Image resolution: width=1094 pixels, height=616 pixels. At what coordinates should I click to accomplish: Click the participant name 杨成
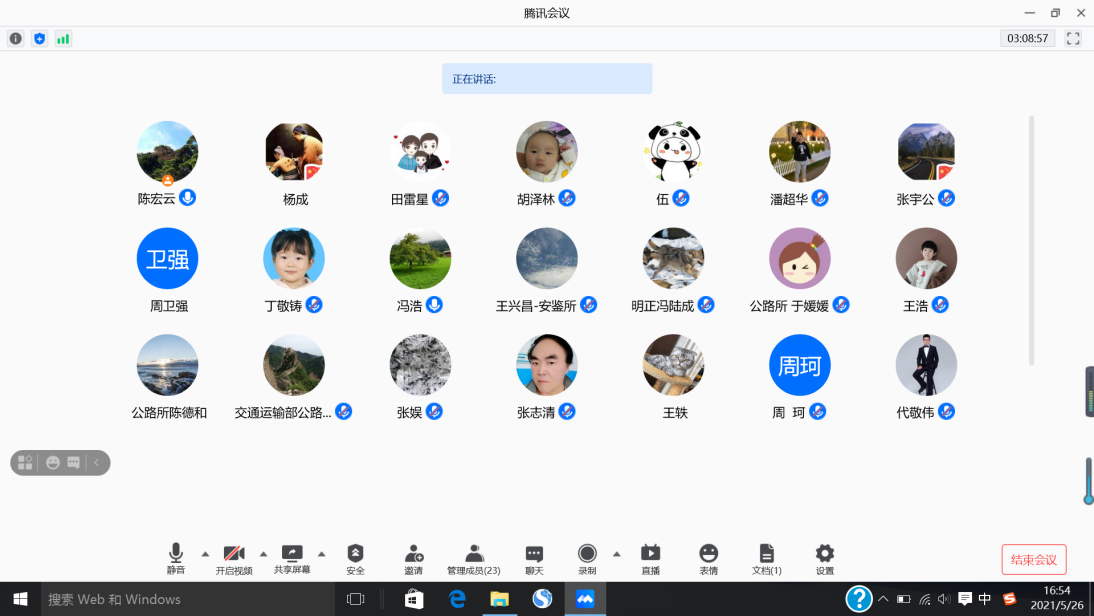click(x=295, y=200)
